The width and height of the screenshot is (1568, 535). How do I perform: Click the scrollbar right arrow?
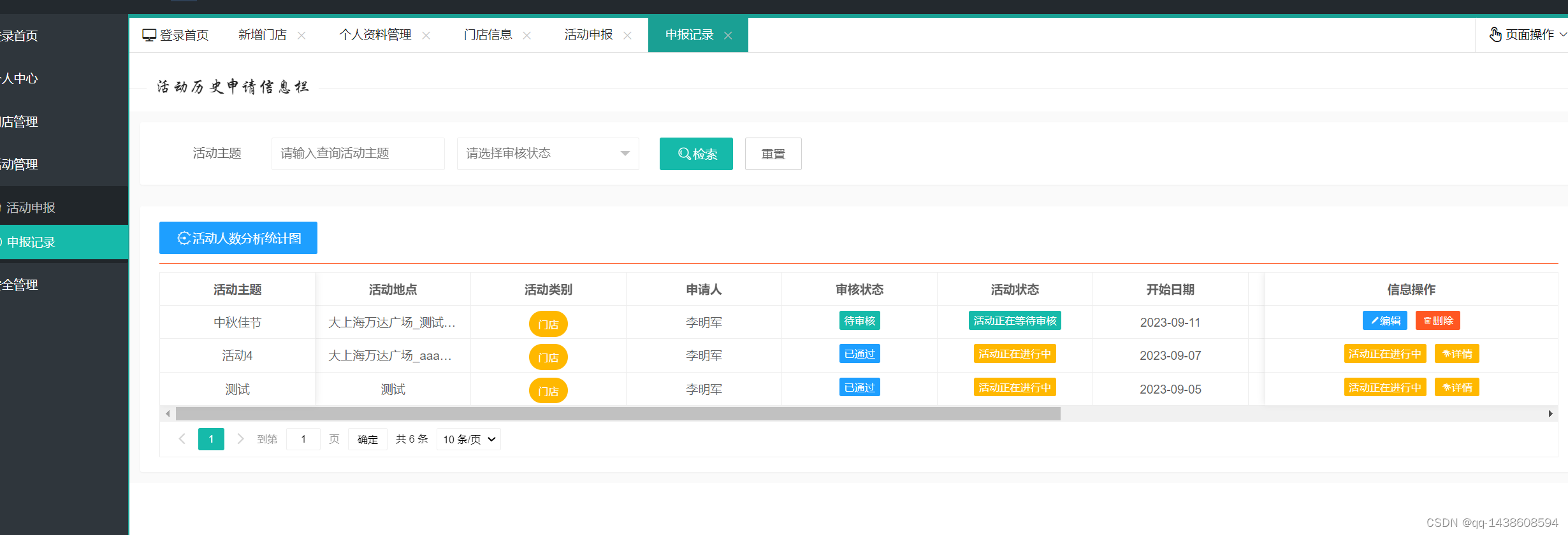click(x=1550, y=413)
